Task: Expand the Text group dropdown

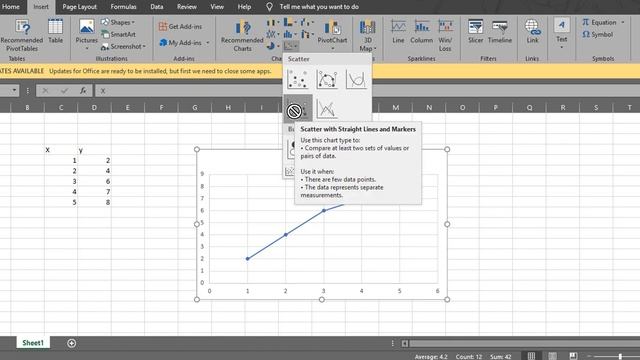Action: [562, 47]
